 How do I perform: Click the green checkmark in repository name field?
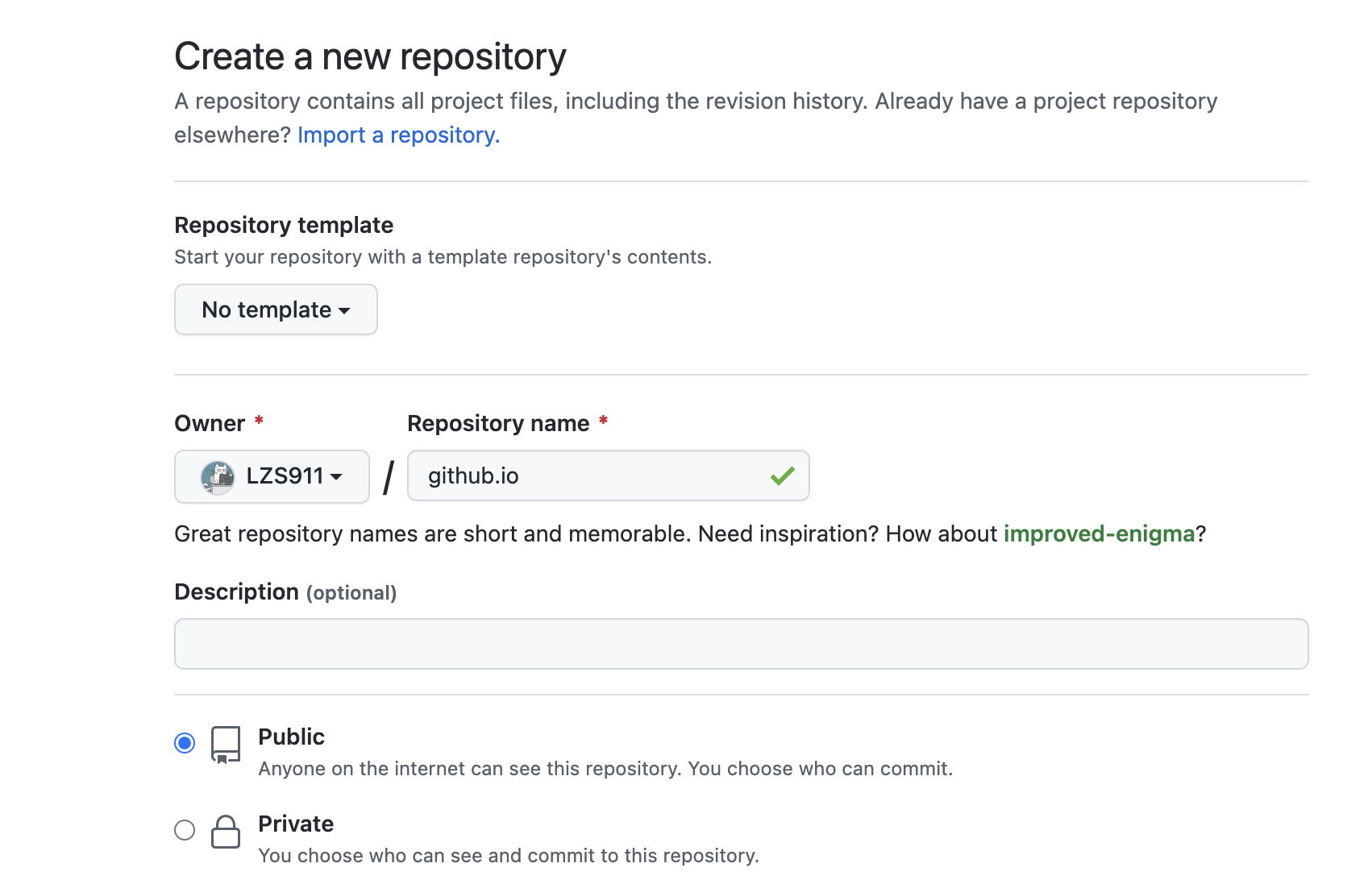tap(782, 475)
